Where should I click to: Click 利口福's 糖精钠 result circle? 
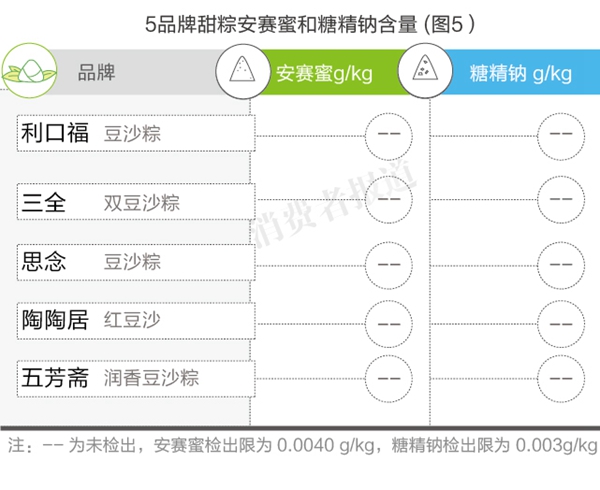(560, 133)
